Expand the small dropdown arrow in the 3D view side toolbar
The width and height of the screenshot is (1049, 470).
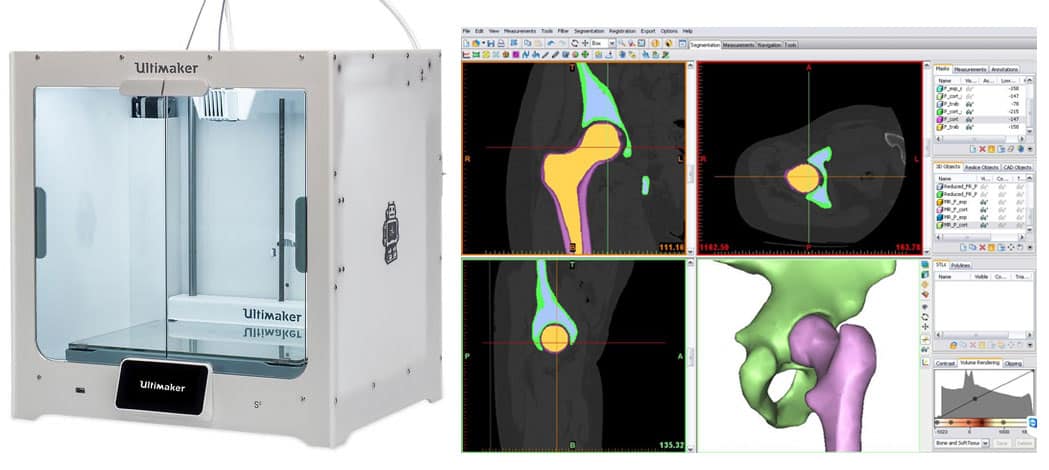coord(925,308)
